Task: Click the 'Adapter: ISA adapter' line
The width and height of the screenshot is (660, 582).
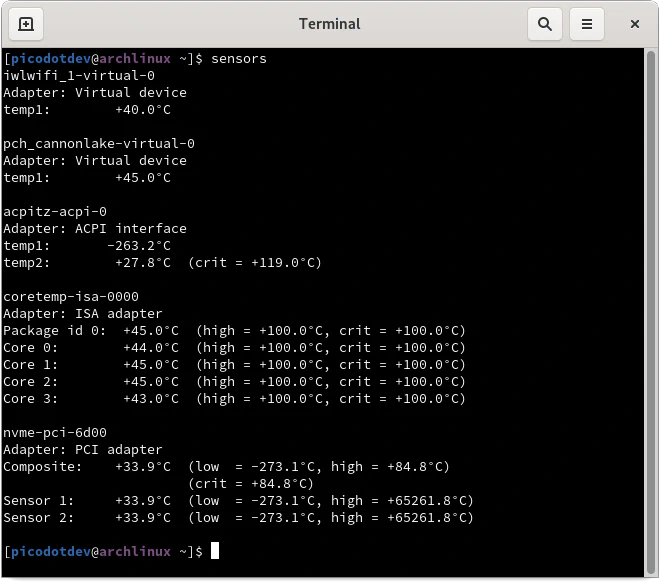Action: (83, 313)
